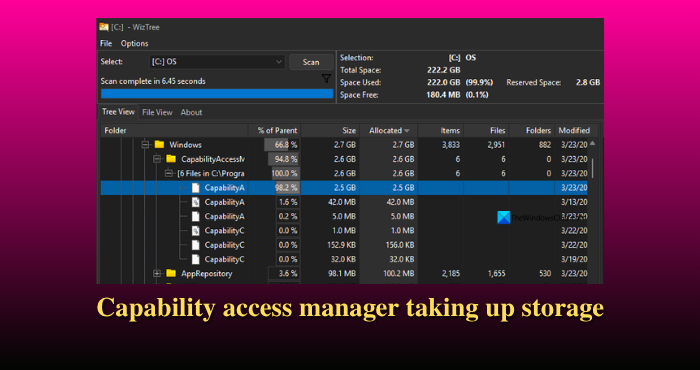Click the file icon of the 1.0 MB file

point(196,231)
